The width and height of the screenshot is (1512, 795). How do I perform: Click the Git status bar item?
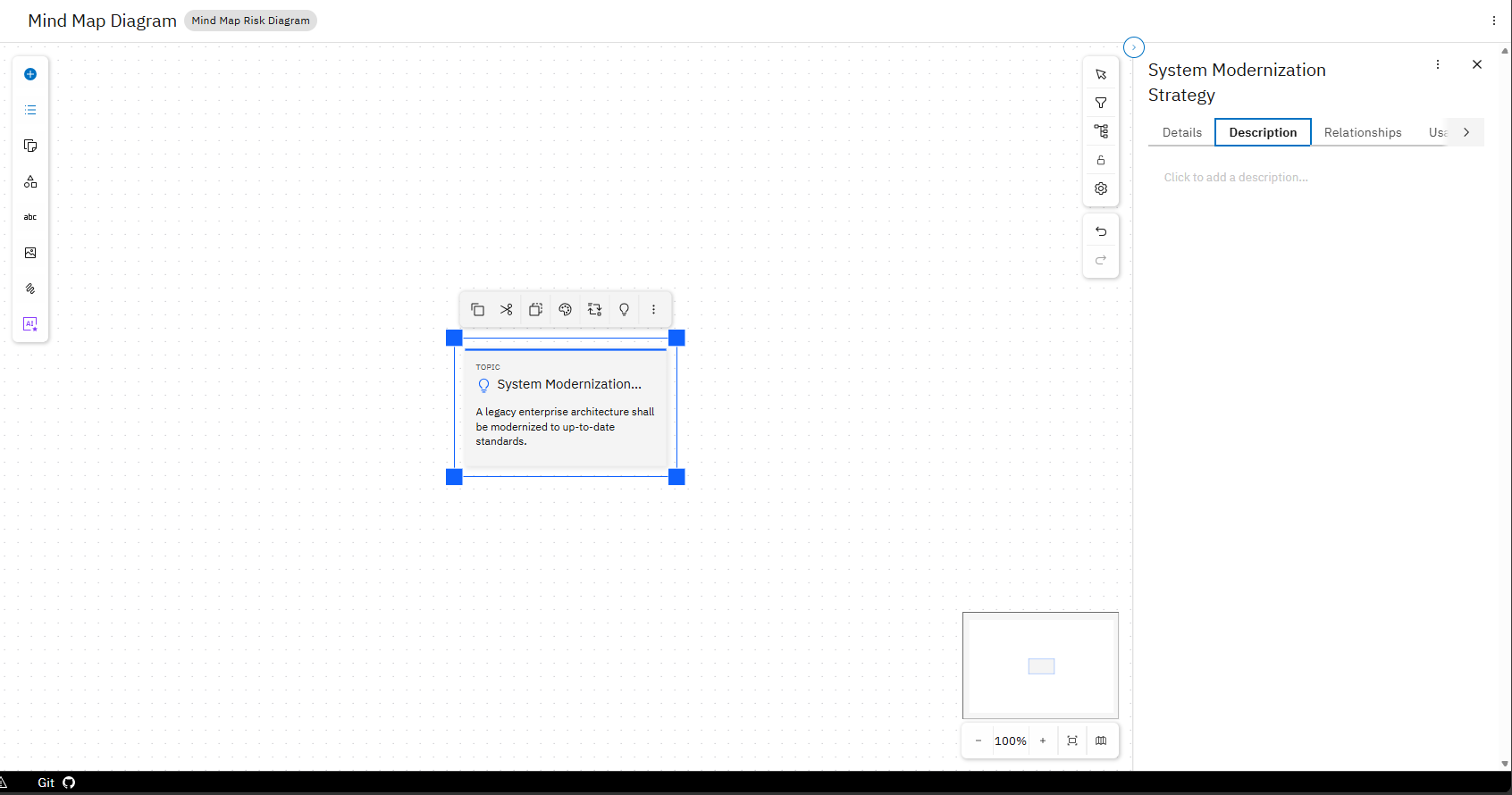[x=56, y=782]
